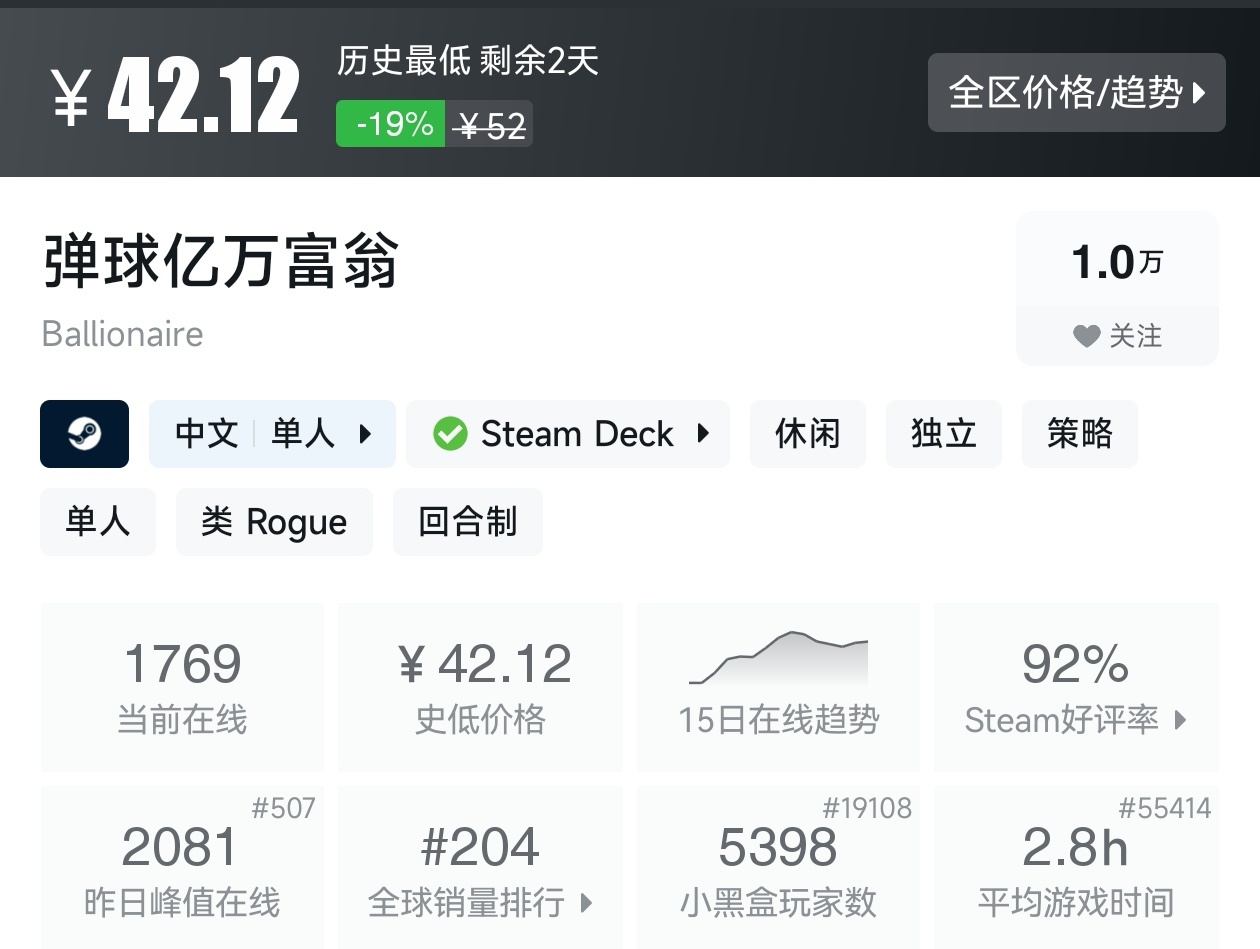Viewport: 1260px width, 949px height.
Task: Expand the Steam好评率 details arrow
Action: [x=1180, y=720]
